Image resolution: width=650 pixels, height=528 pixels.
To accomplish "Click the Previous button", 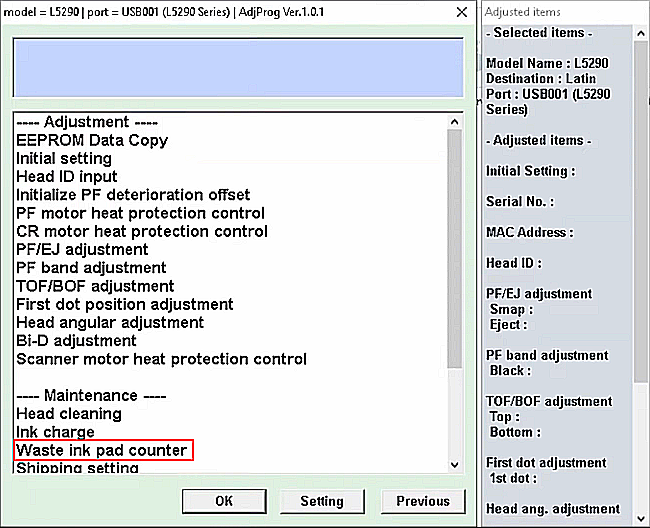I will click(423, 501).
